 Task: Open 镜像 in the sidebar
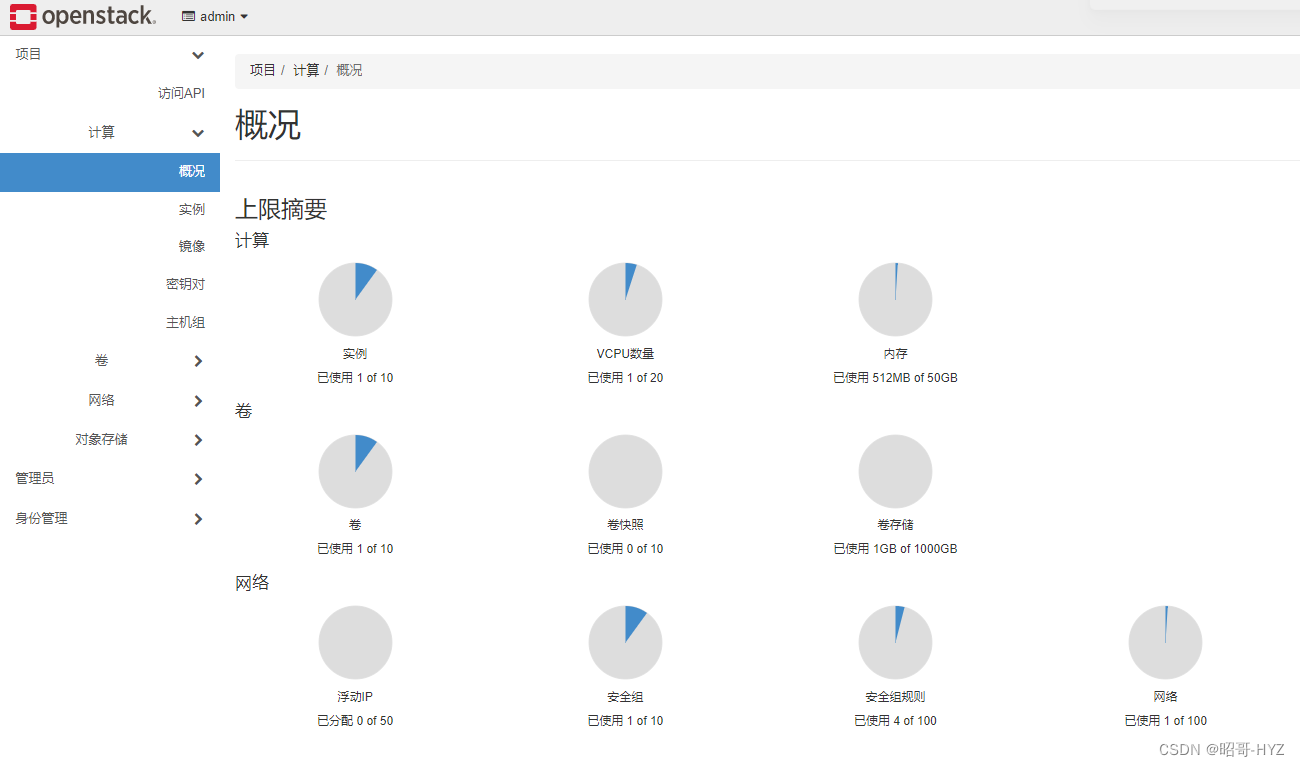coord(192,246)
